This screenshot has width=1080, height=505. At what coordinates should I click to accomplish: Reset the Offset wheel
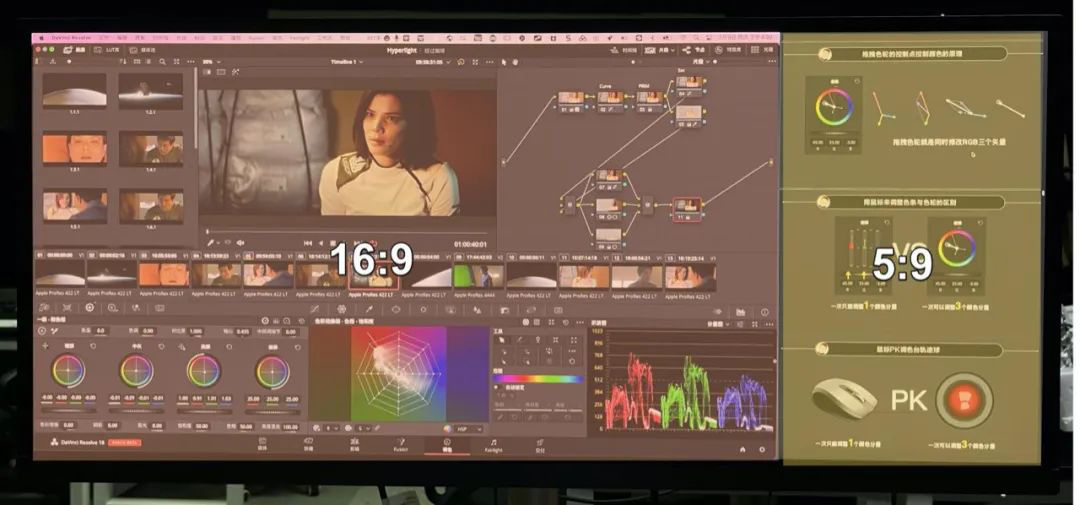(298, 347)
